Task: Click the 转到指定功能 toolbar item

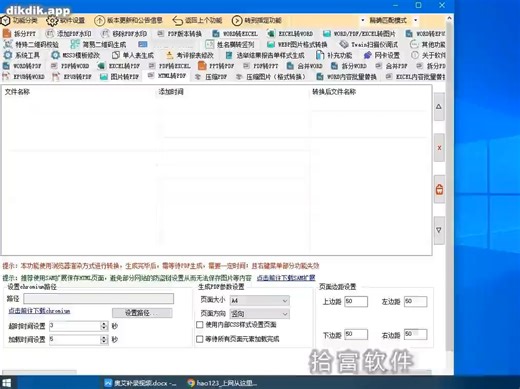Action: (257, 21)
